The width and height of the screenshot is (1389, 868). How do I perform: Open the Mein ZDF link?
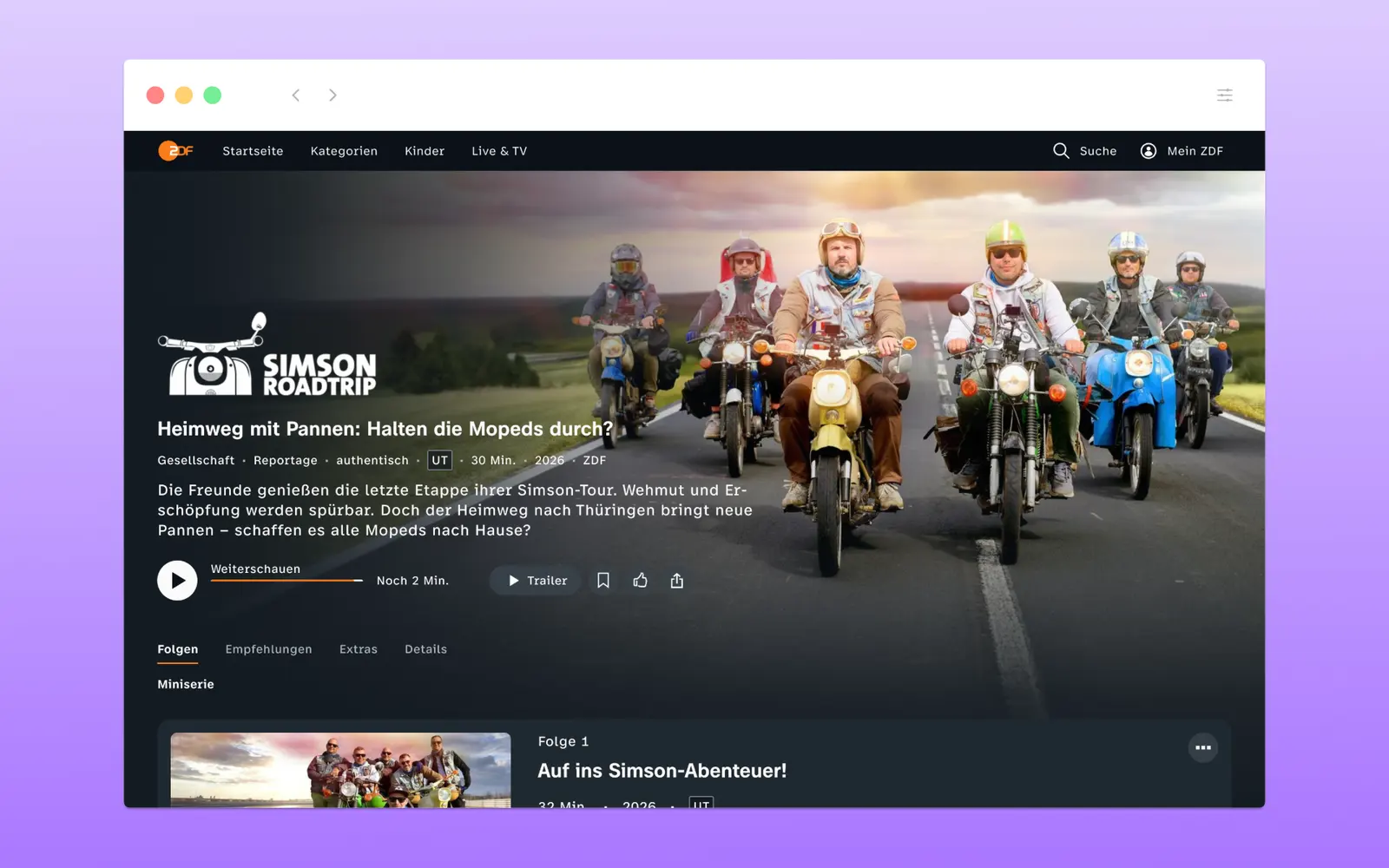click(1195, 151)
